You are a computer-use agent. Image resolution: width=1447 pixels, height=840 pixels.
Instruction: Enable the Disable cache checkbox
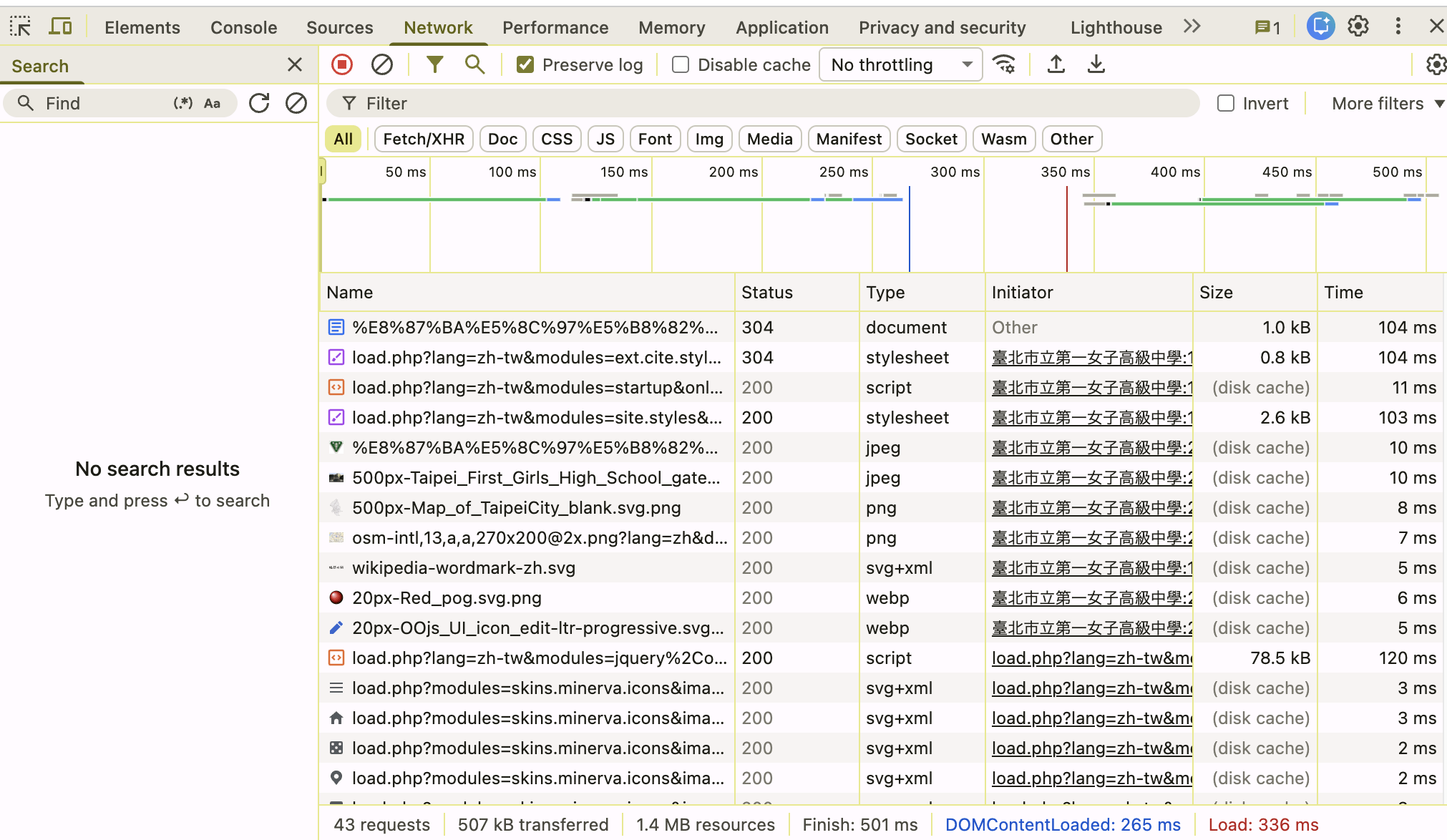[x=681, y=65]
